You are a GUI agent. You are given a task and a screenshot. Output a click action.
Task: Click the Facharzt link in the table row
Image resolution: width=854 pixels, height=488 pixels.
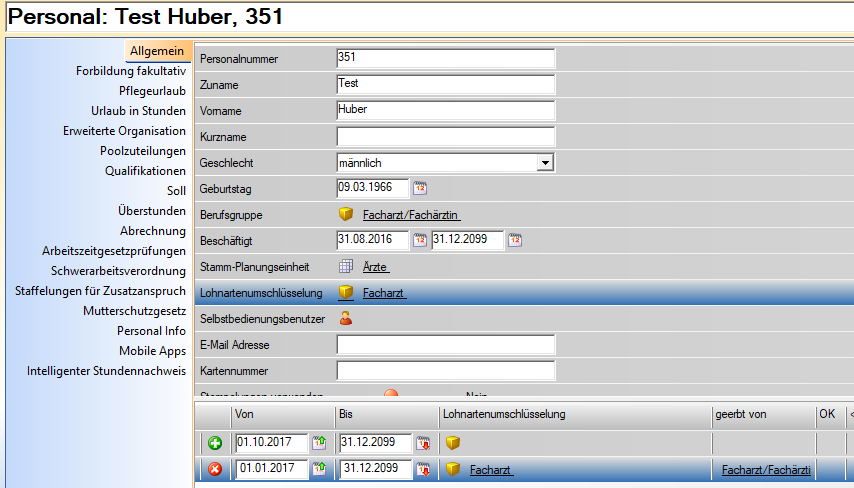(491, 469)
